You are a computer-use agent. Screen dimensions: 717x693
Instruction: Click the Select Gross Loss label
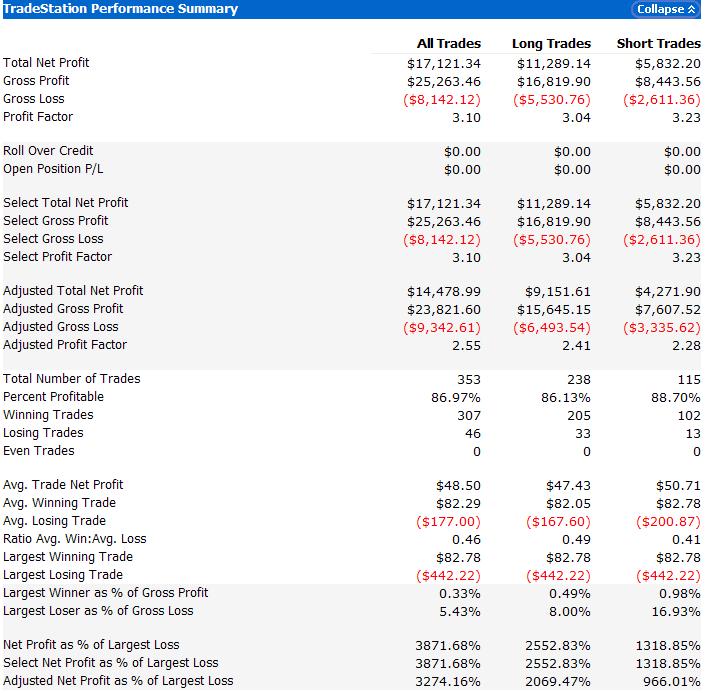click(53, 239)
